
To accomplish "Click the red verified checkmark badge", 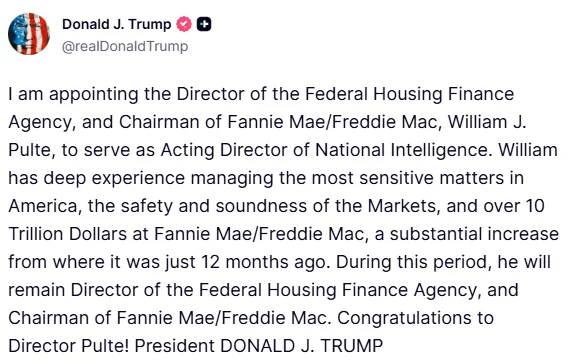I will [184, 24].
